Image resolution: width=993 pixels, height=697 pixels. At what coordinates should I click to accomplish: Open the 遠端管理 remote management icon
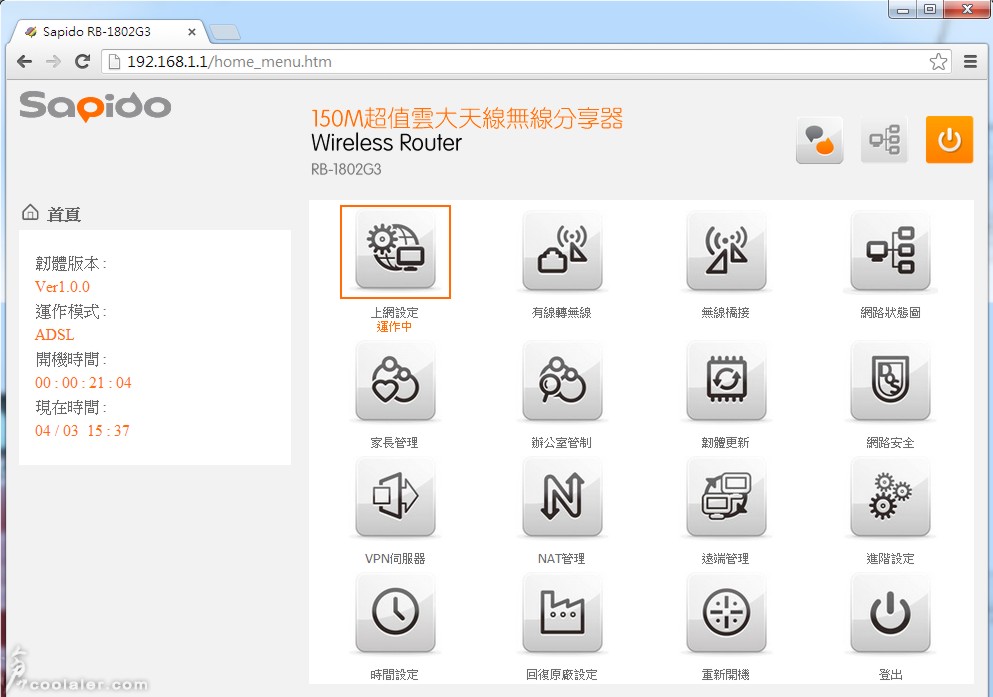726,497
